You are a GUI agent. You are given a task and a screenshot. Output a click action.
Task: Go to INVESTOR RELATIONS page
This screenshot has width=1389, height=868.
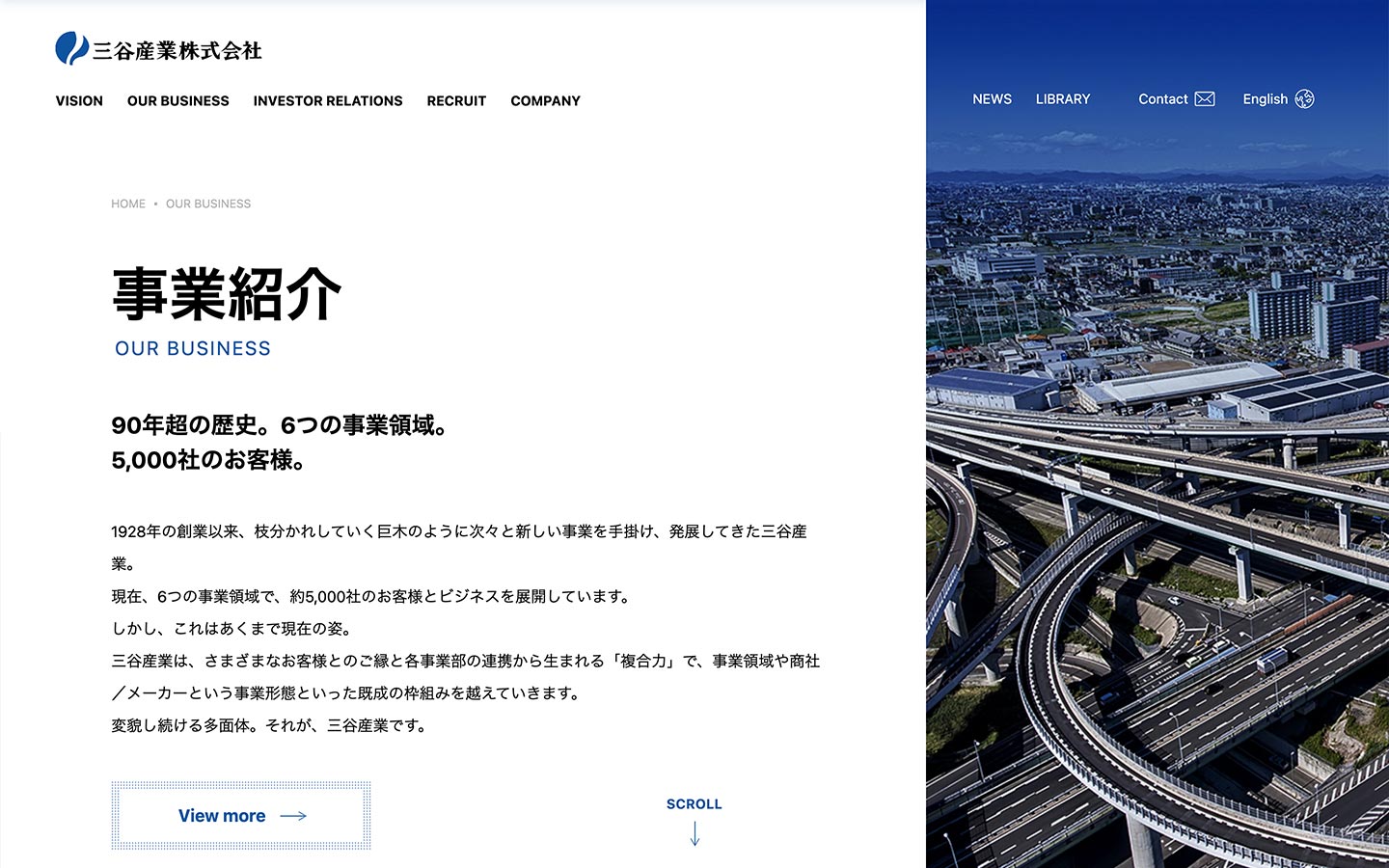tap(328, 101)
